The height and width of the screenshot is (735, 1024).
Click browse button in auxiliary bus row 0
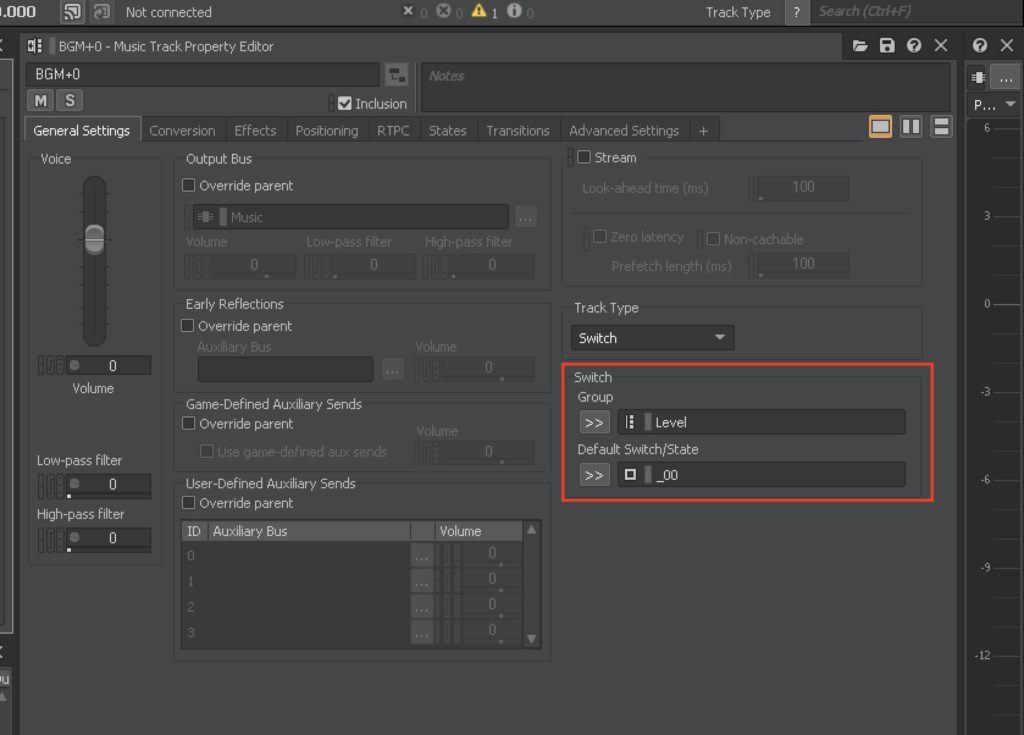pos(422,556)
